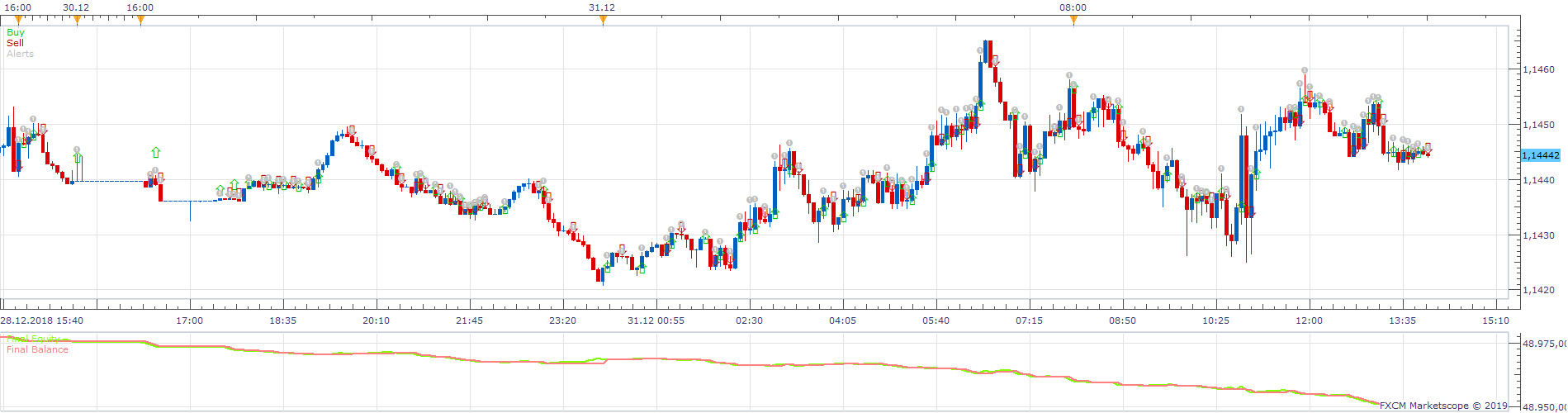Click the 48.975,00 balance axis label

[1545, 343]
